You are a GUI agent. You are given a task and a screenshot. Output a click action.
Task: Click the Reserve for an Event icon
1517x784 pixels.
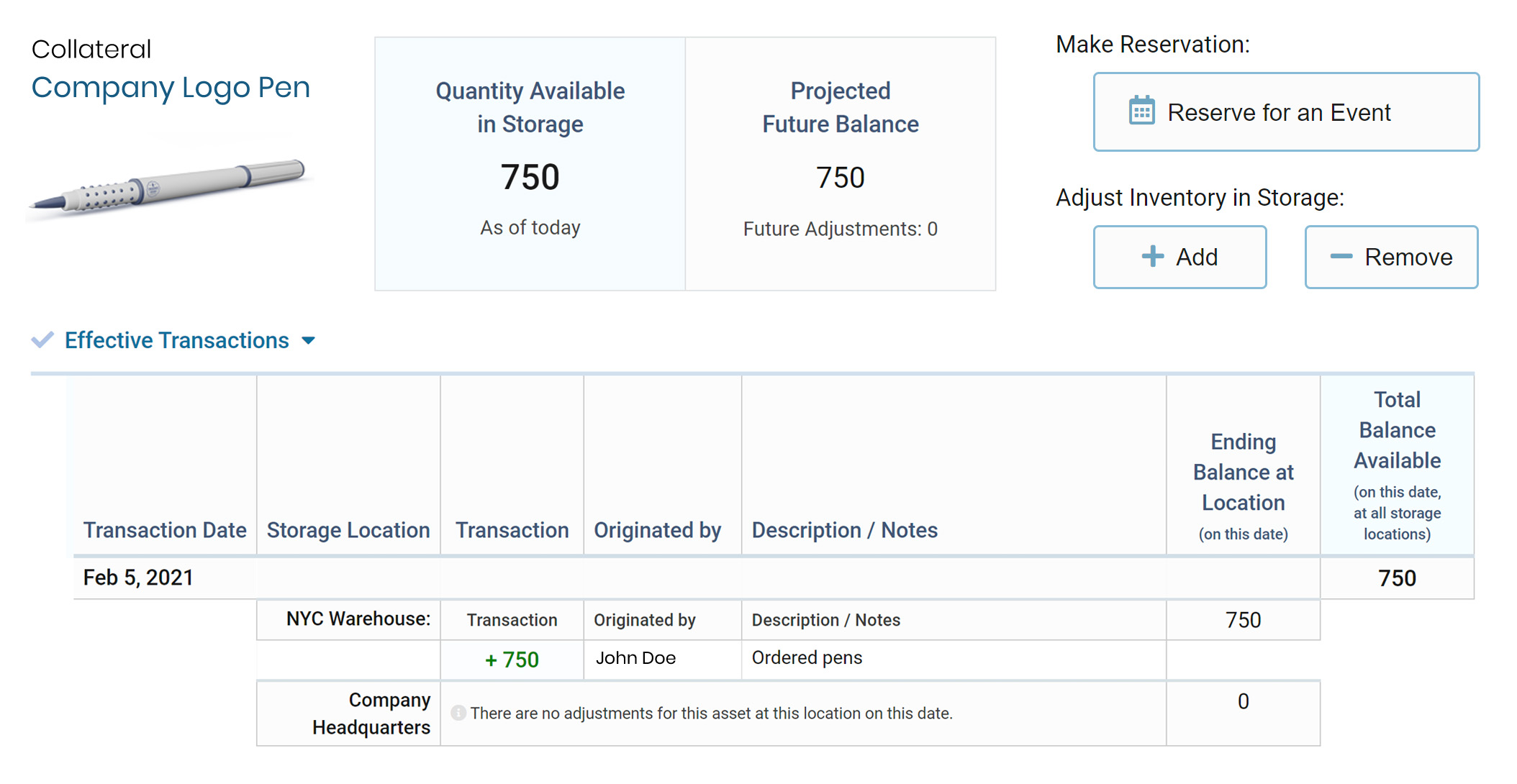pos(1140,111)
